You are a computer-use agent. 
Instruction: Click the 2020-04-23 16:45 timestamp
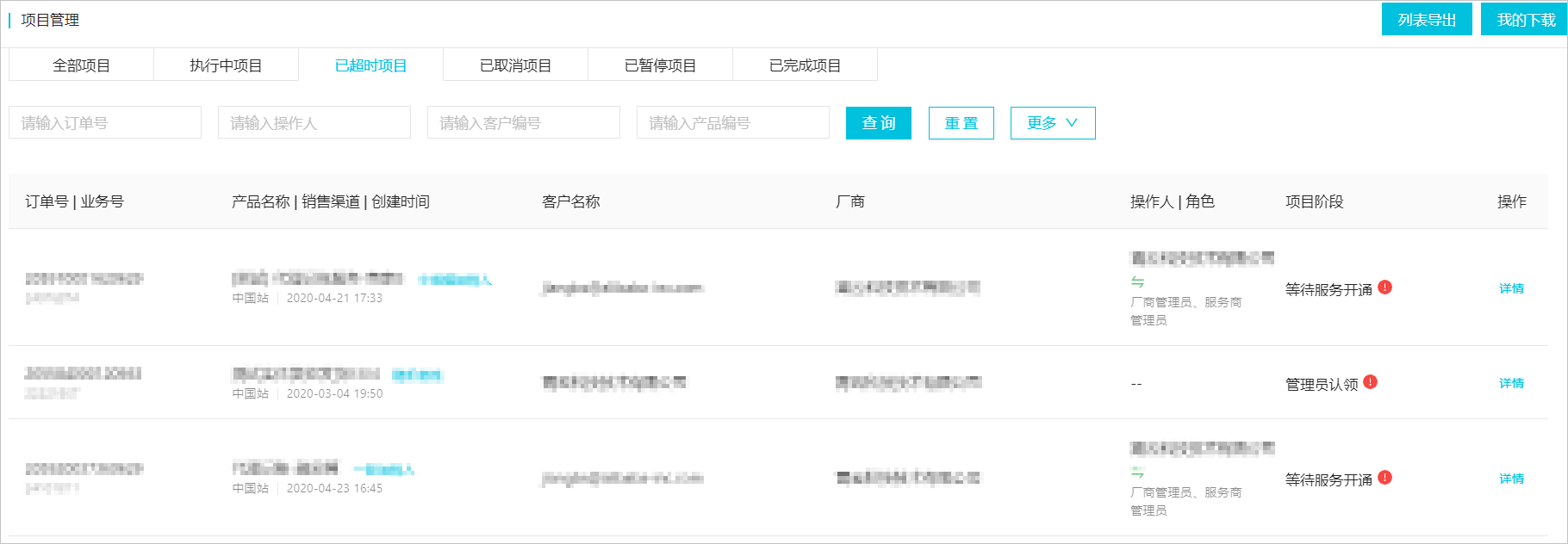click(334, 488)
